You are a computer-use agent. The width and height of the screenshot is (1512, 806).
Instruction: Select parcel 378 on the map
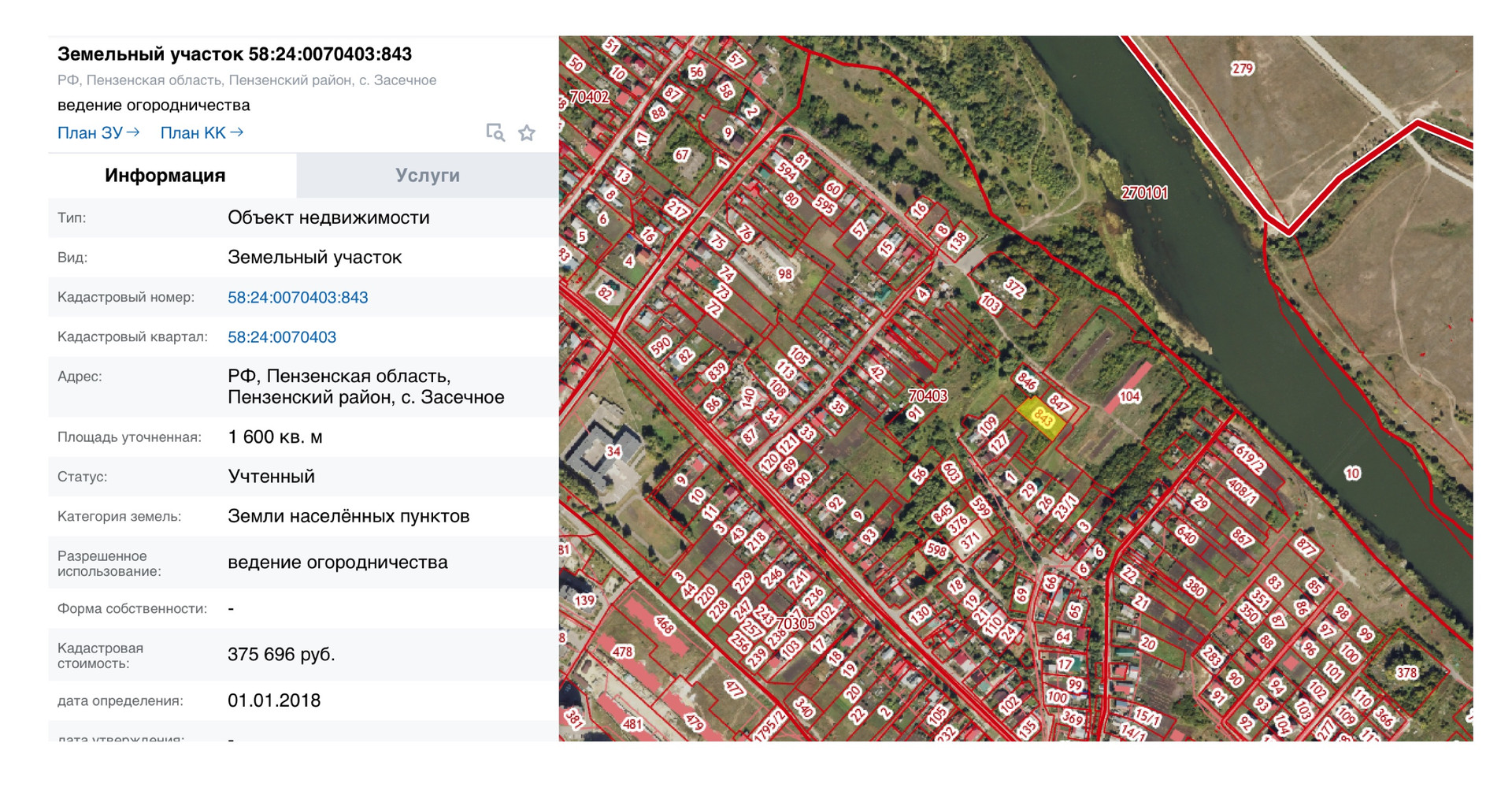click(x=1406, y=672)
